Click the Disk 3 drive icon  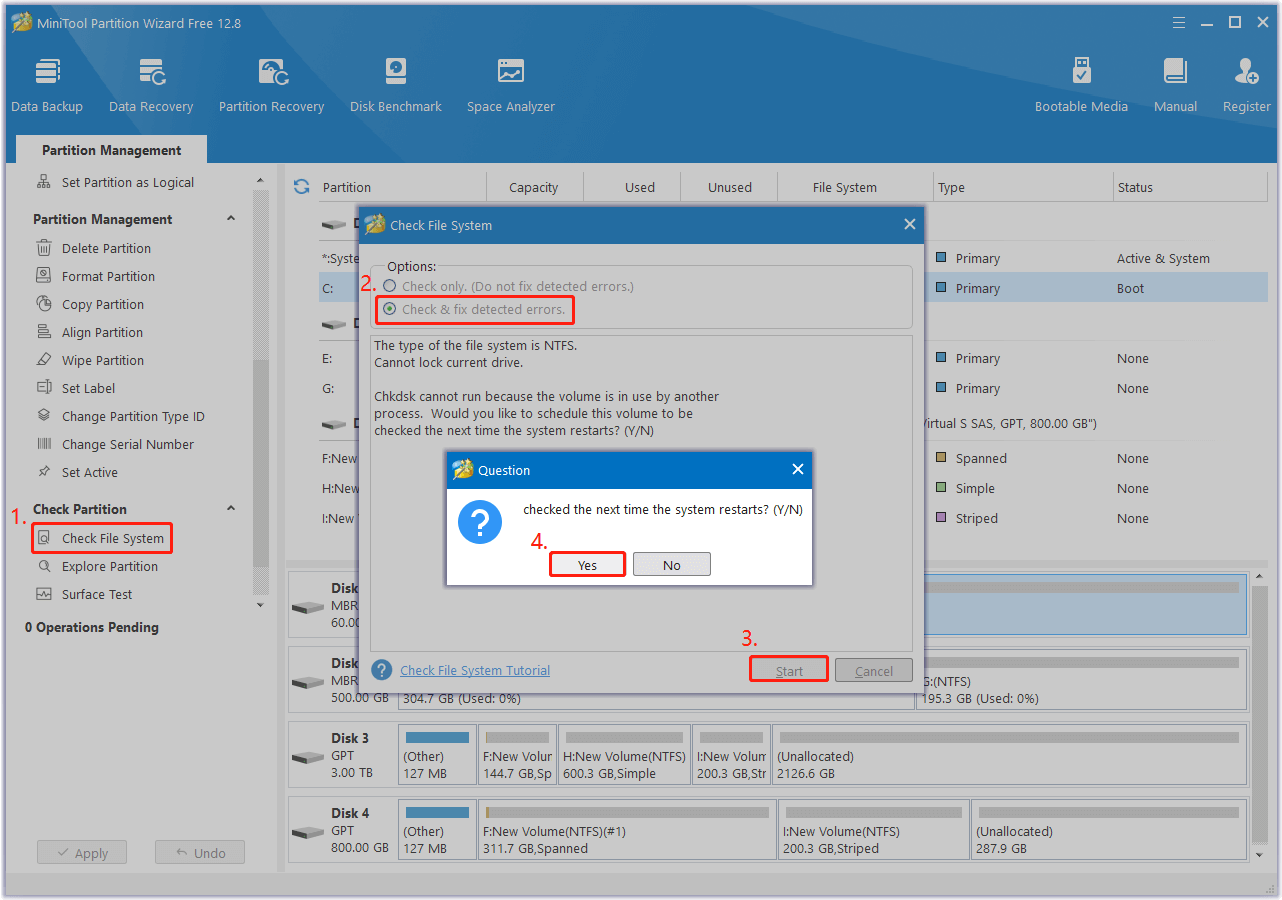coord(307,756)
